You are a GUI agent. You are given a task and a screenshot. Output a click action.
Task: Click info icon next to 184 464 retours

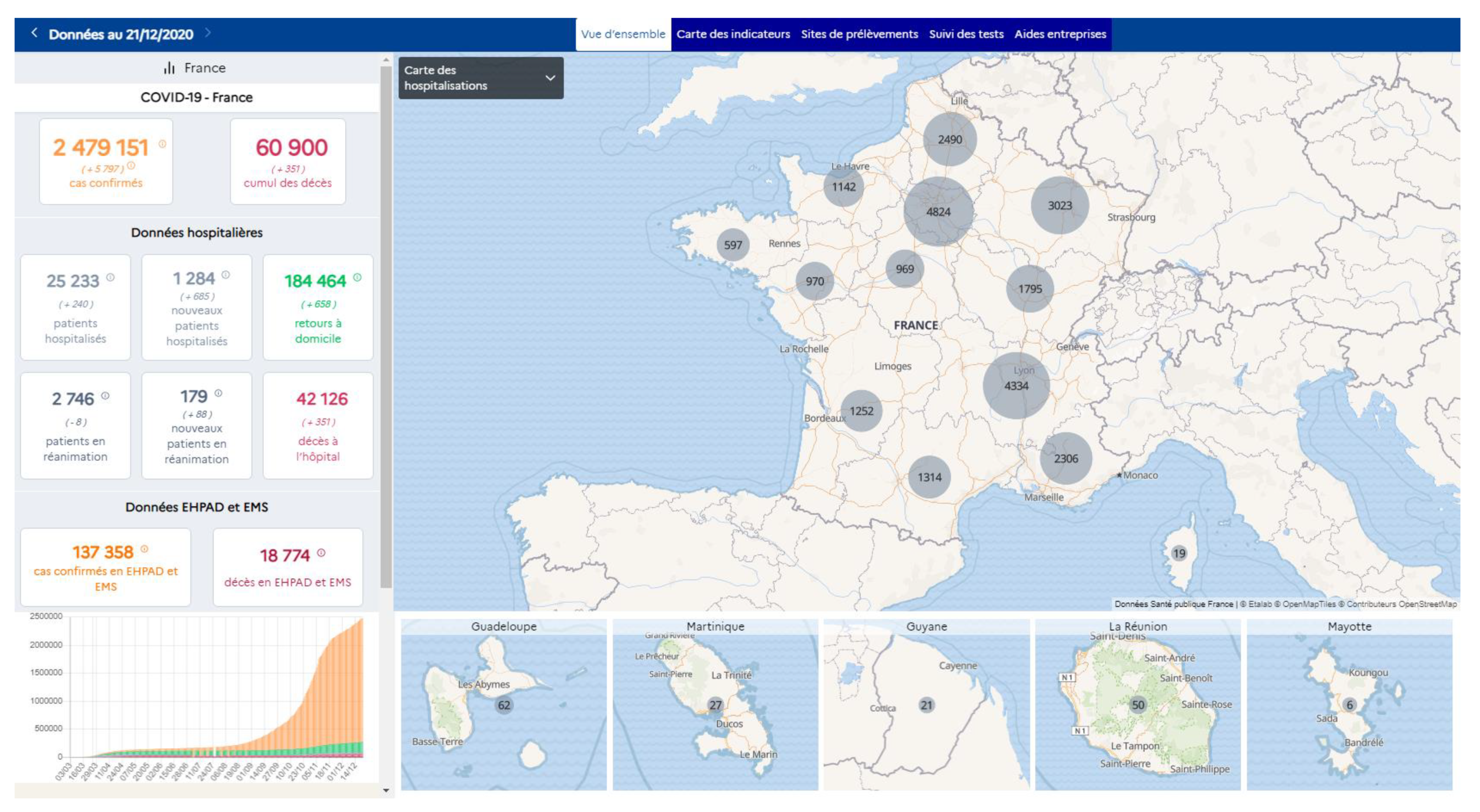tap(357, 278)
